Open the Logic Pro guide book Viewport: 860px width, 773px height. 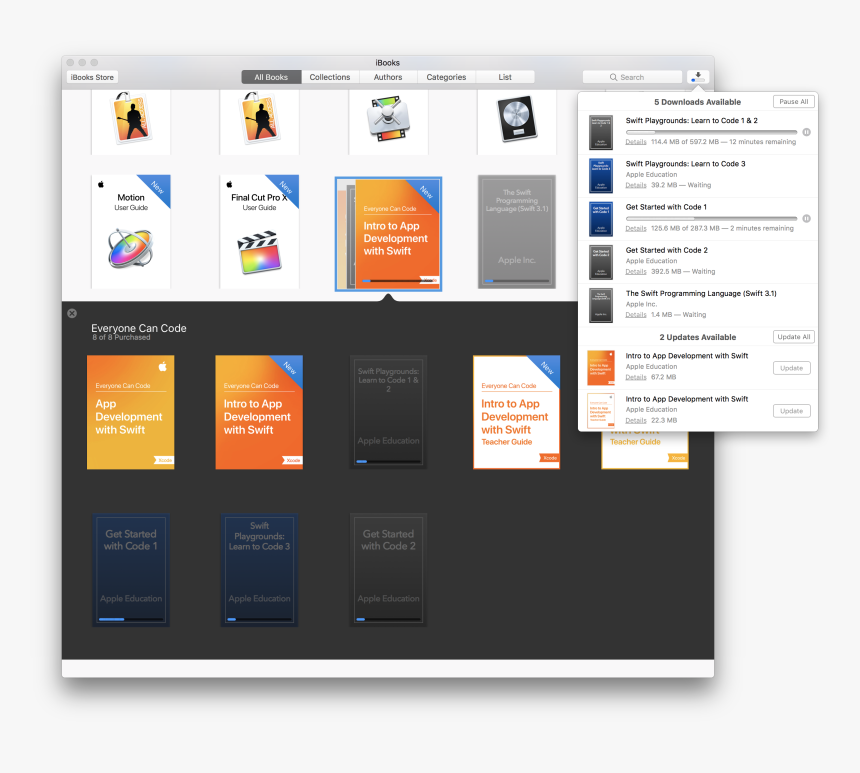pos(517,122)
